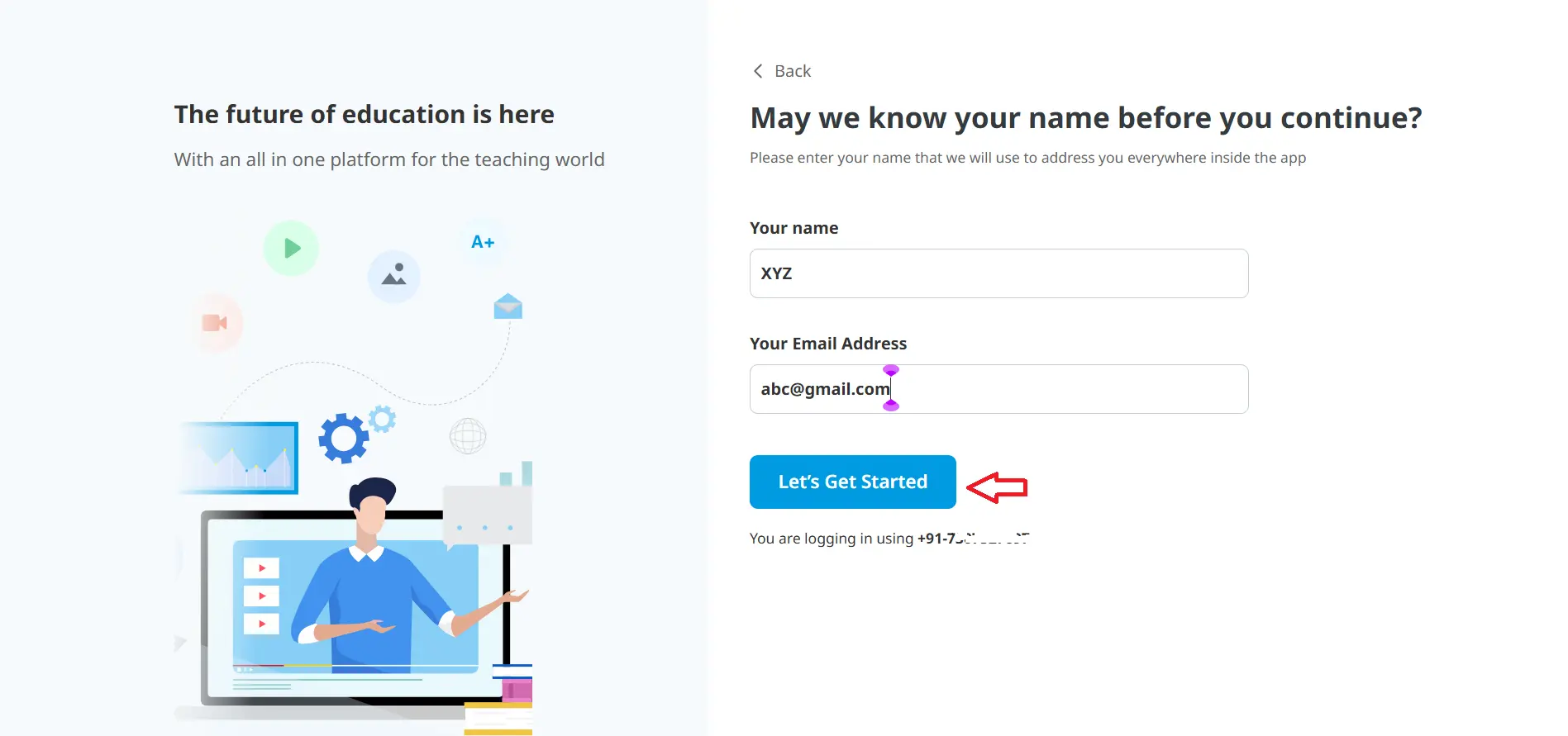Screen dimensions: 1568x736
Task: Click the small light blue gear icon
Action: (382, 419)
